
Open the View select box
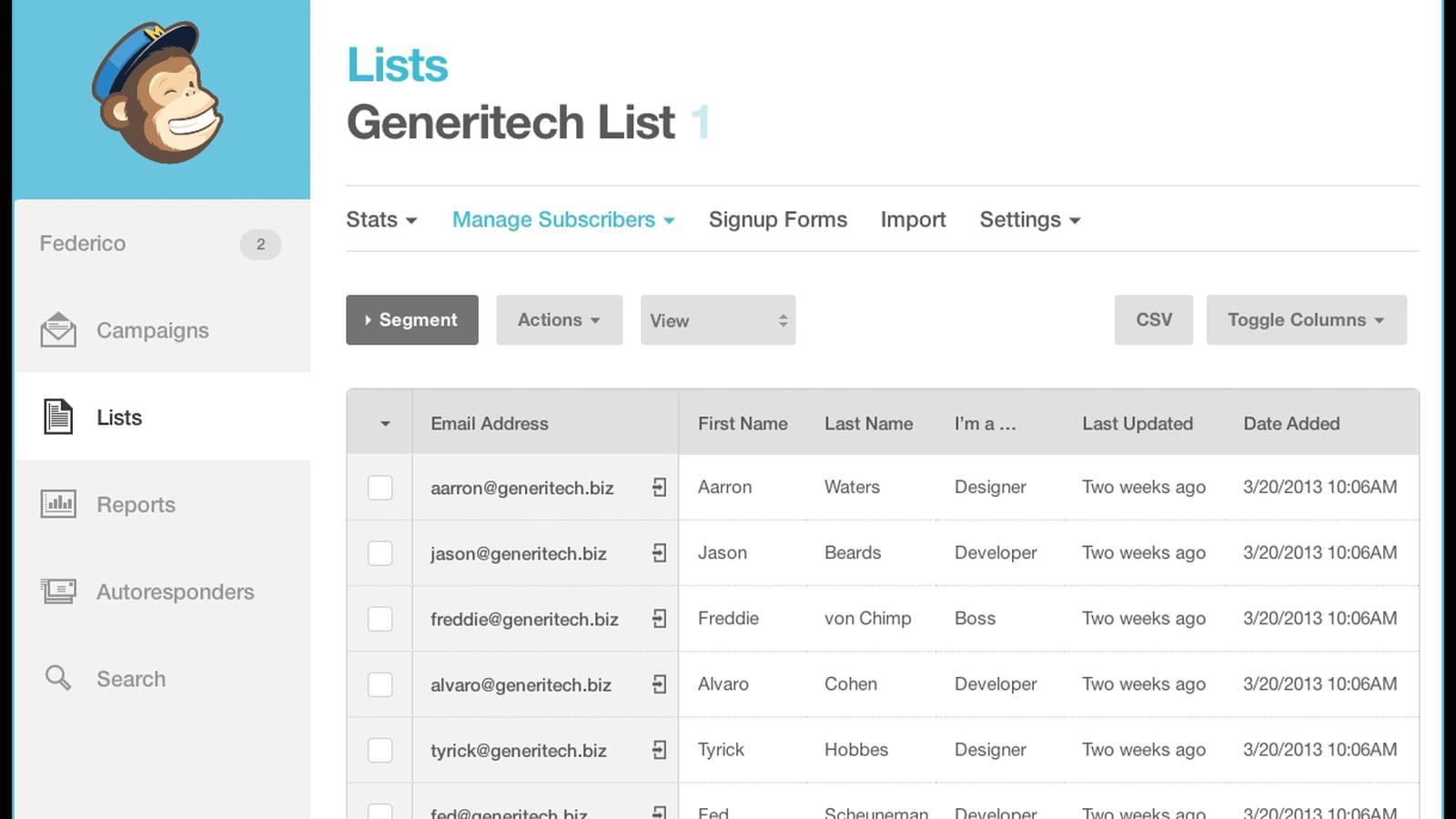tap(718, 319)
